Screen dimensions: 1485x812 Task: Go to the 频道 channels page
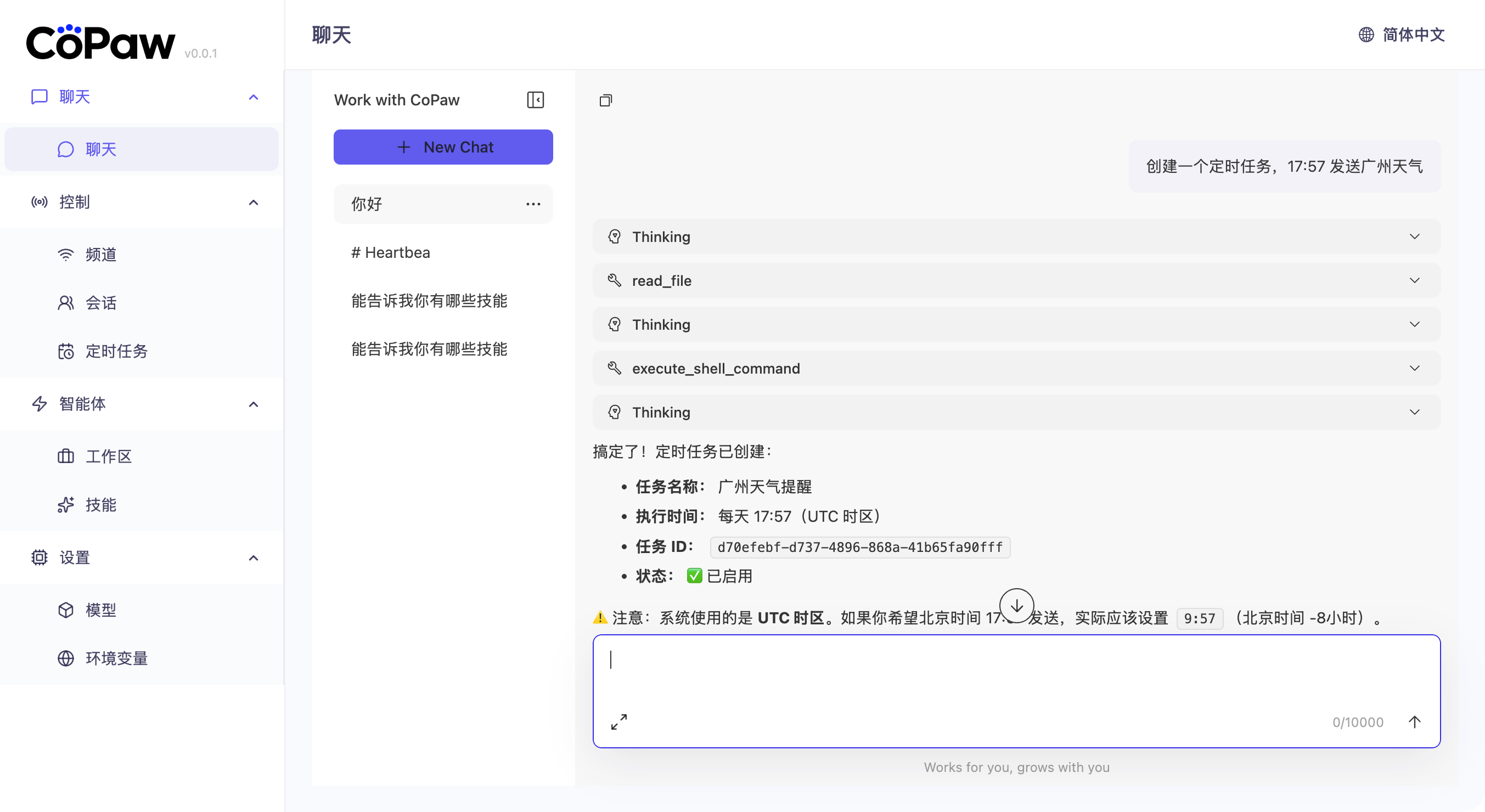(x=101, y=255)
